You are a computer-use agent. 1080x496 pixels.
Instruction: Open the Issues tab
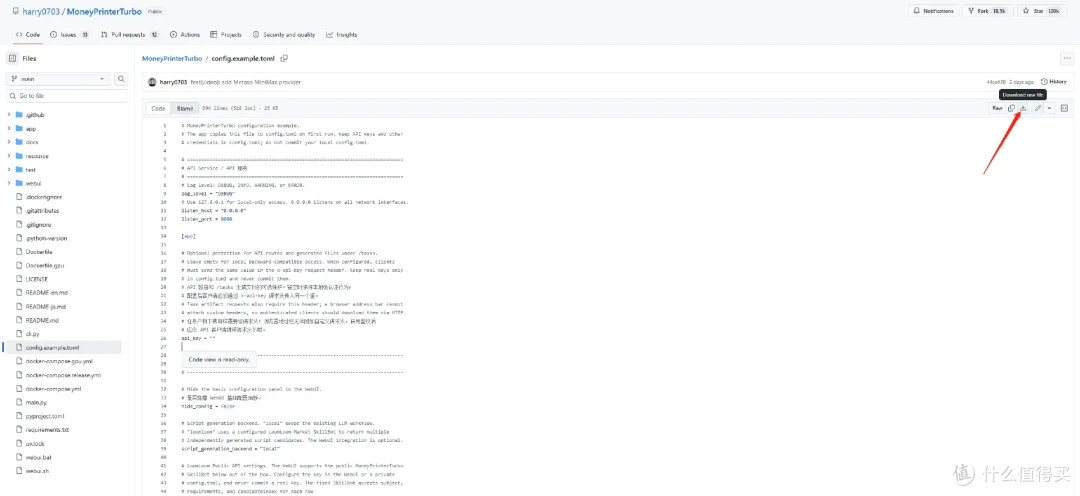(70, 34)
